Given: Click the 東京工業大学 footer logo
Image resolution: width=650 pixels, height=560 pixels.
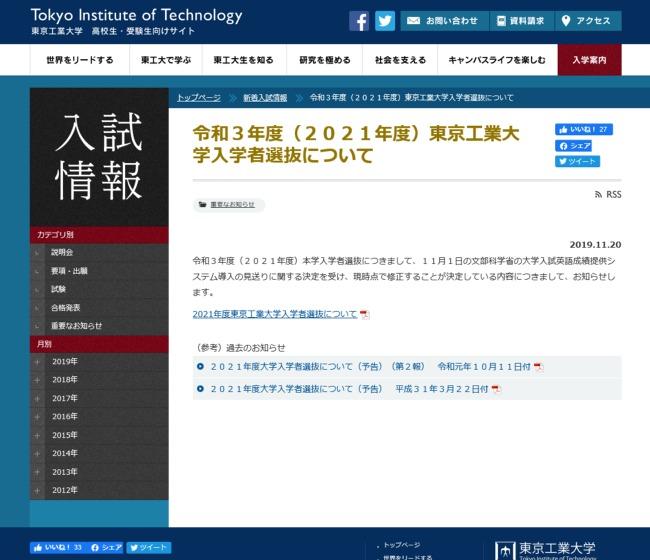Looking at the screenshot, I should coord(546,550).
